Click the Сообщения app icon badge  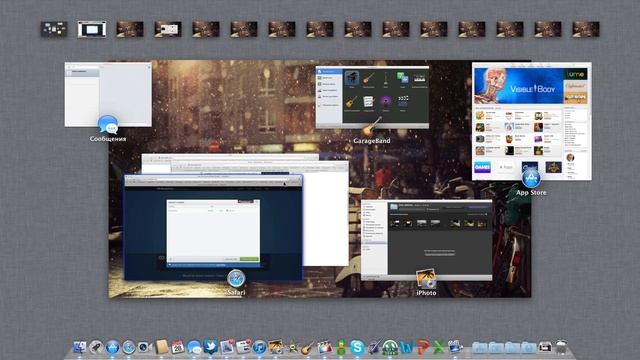(x=108, y=124)
